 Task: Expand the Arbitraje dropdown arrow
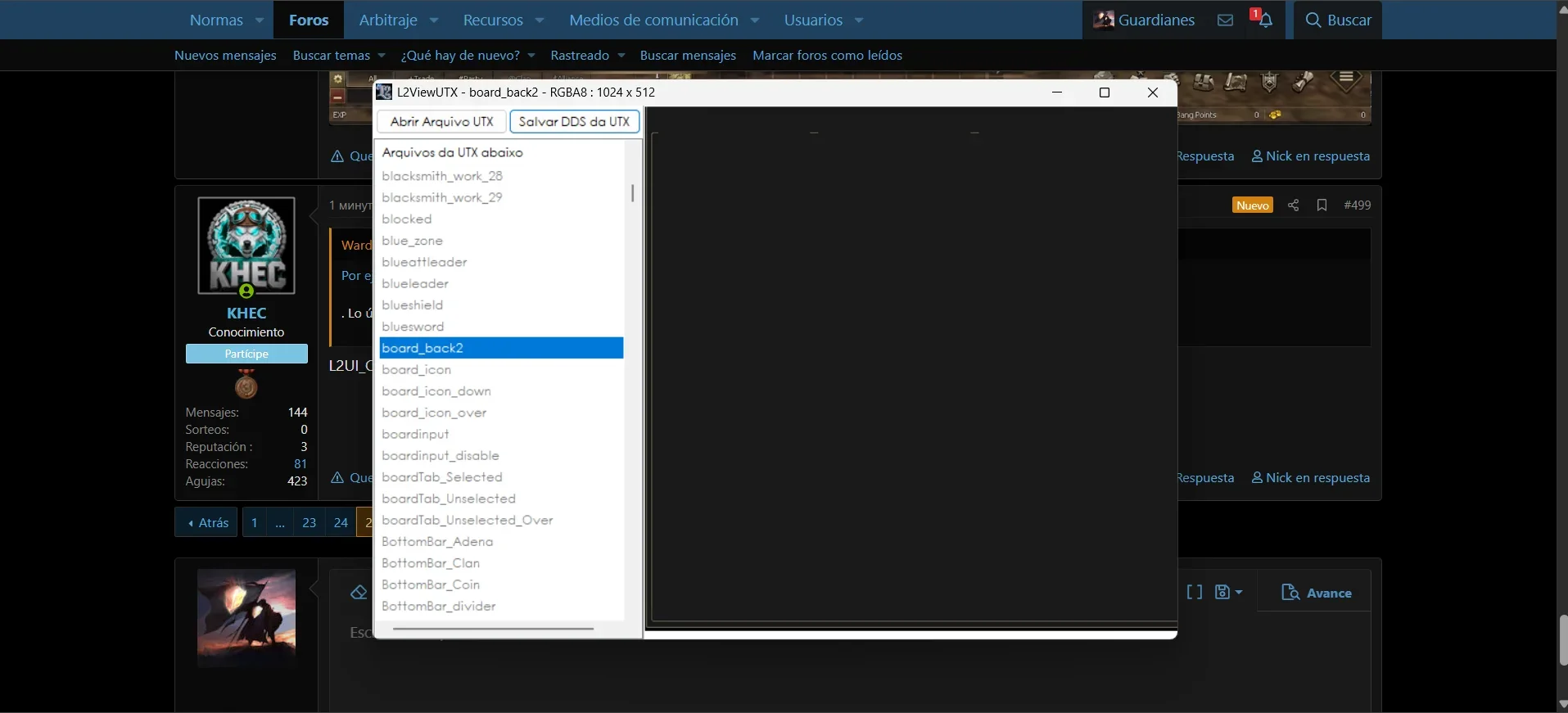coord(434,20)
